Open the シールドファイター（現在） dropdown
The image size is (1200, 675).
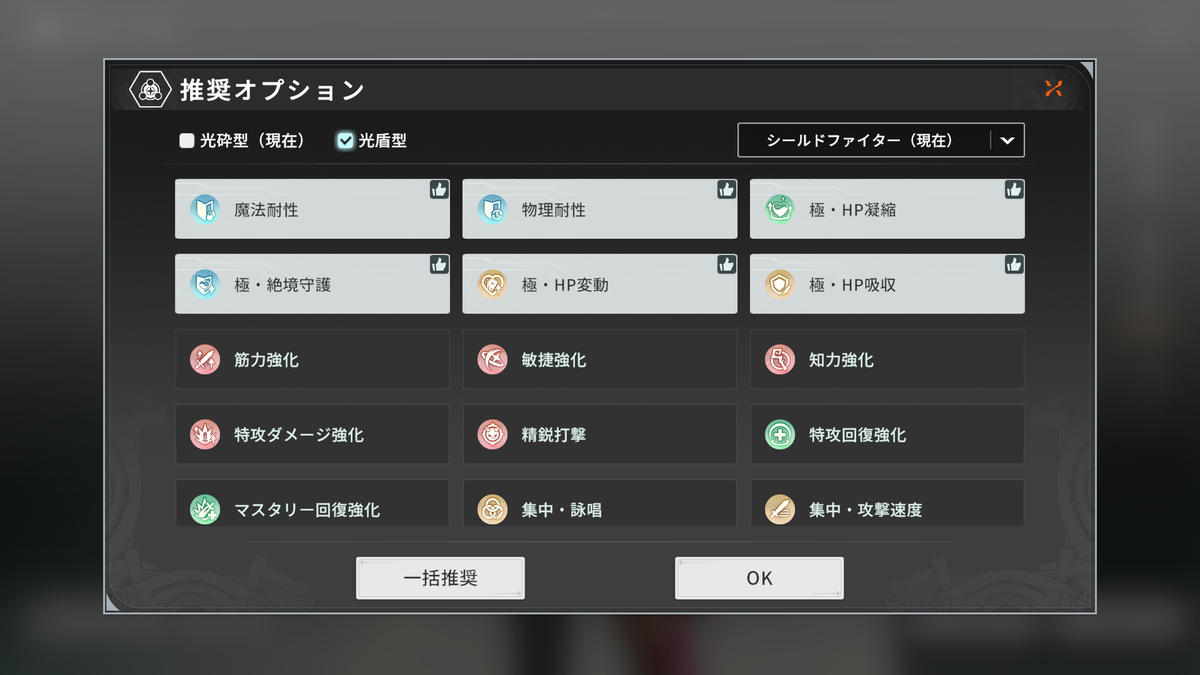pyautogui.click(x=881, y=141)
